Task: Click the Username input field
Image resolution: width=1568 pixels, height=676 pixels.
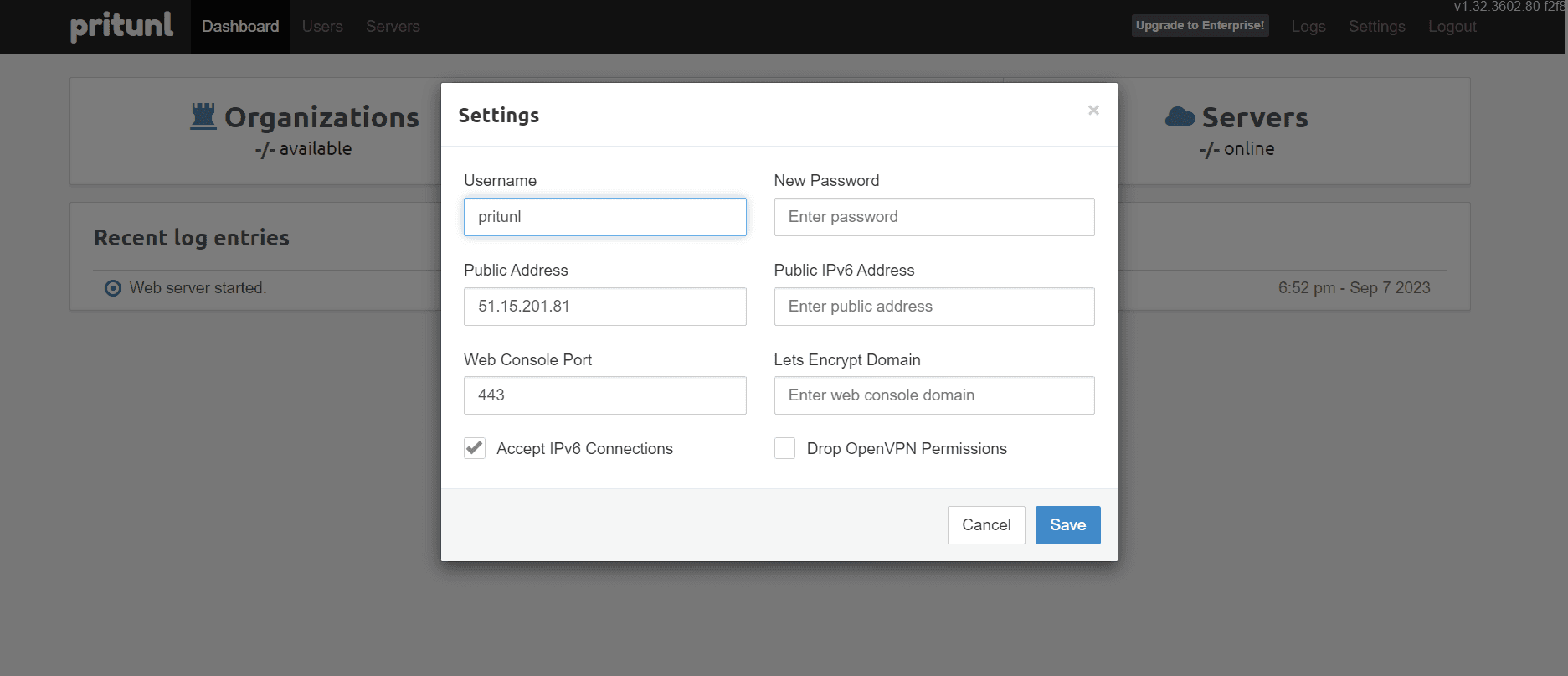Action: click(604, 216)
